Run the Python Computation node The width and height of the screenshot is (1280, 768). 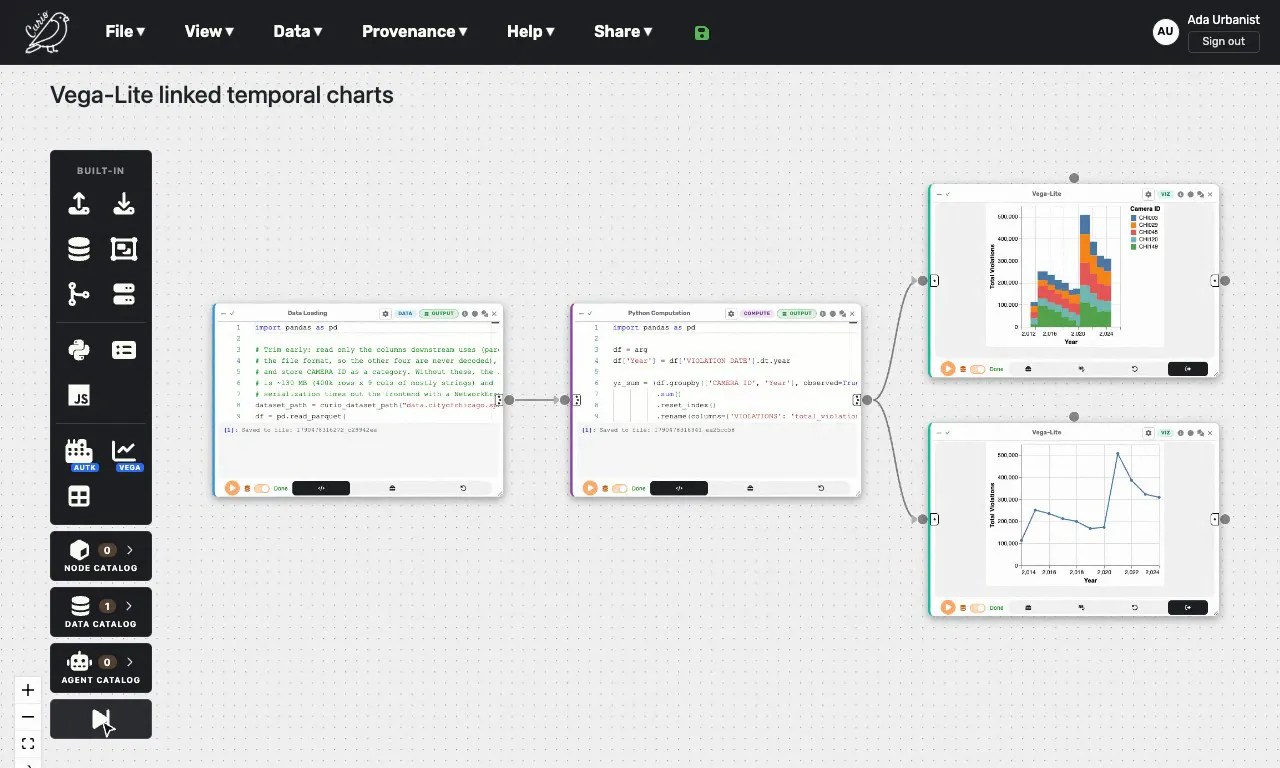[590, 488]
